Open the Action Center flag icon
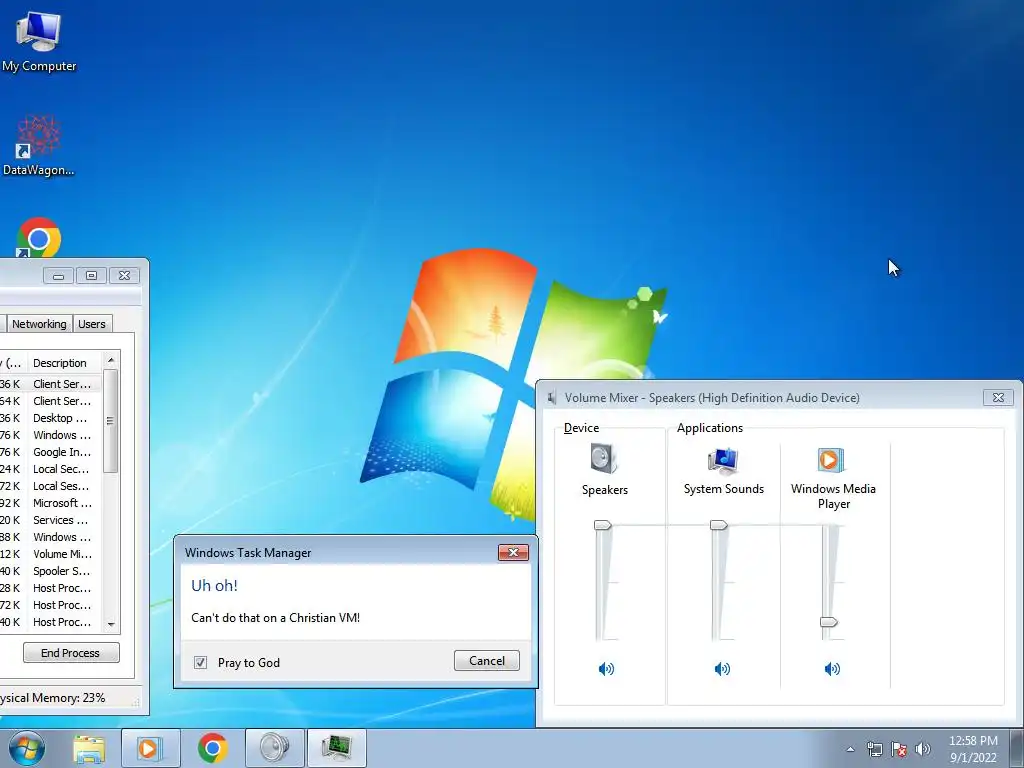The width and height of the screenshot is (1024, 768). (x=899, y=749)
